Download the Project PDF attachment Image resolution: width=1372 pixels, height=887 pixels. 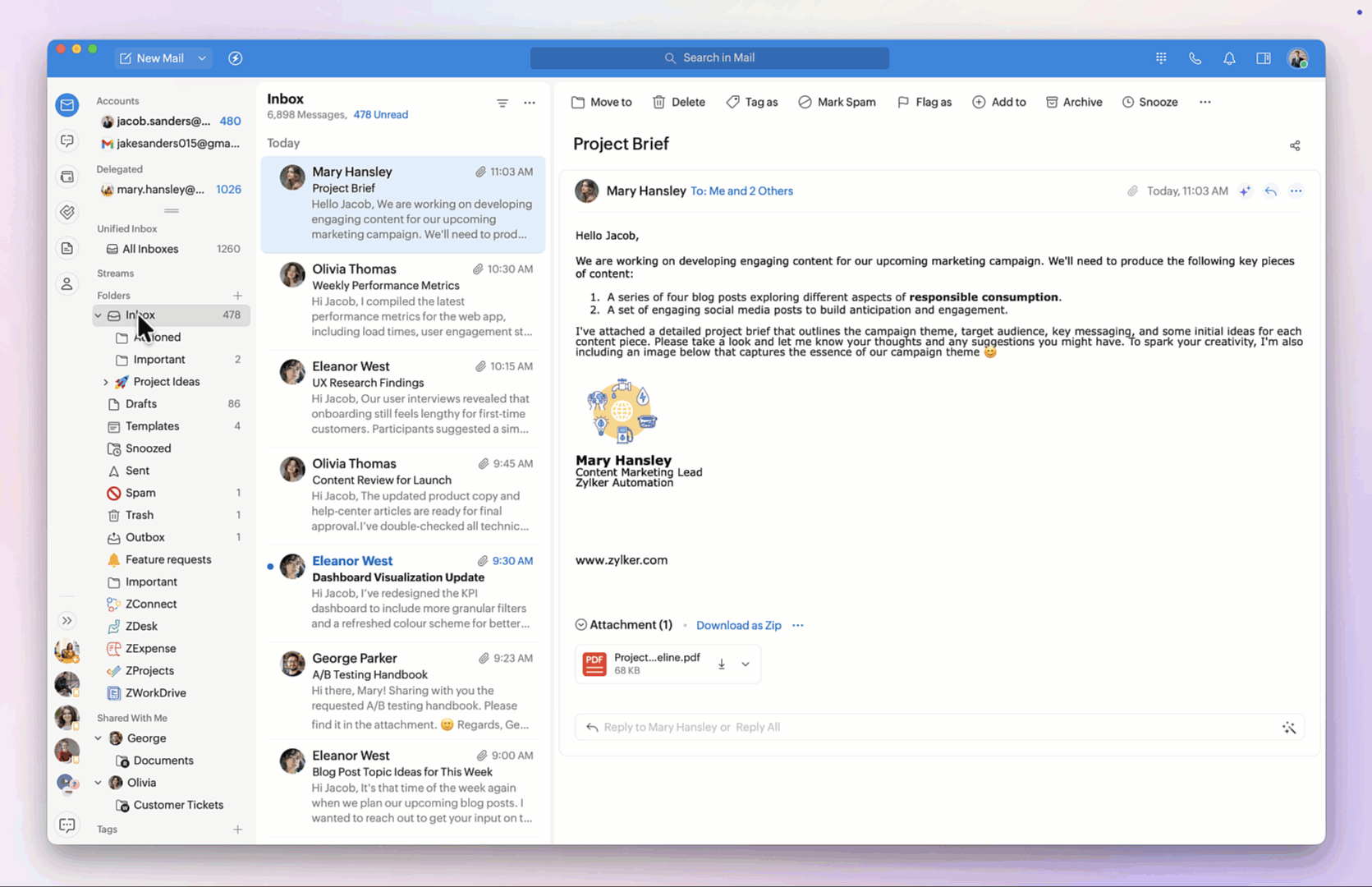click(722, 664)
